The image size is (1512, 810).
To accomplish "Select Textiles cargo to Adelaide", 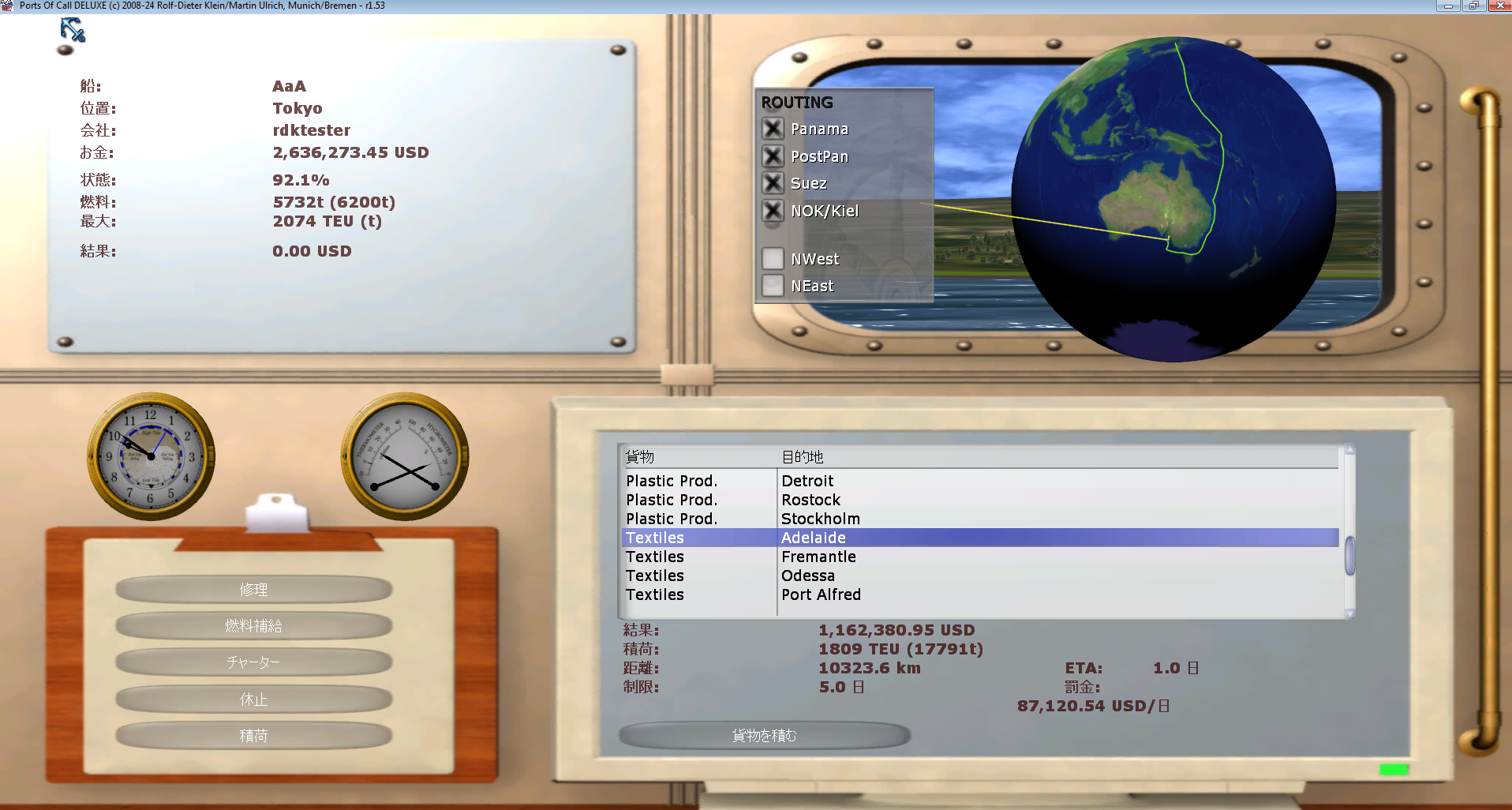I will tap(980, 538).
